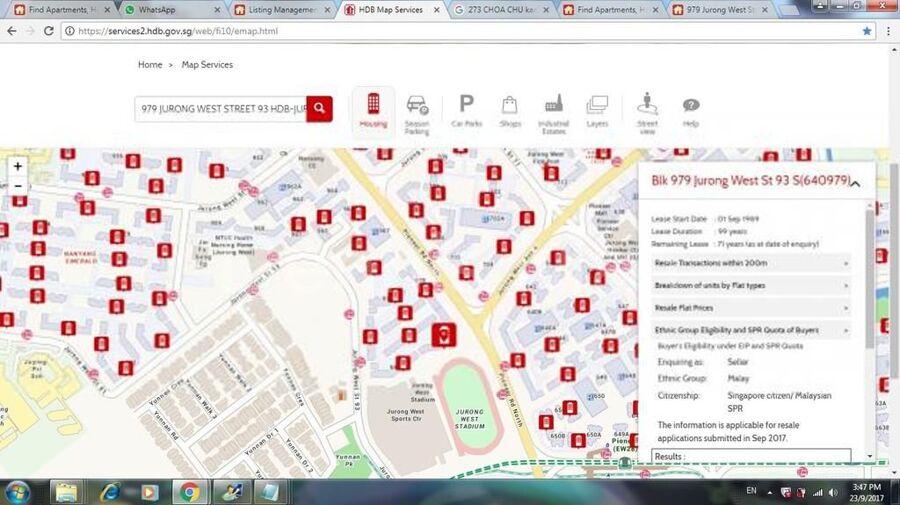Close the WhatsApp tab
Image resolution: width=900 pixels, height=505 pixels.
pyautogui.click(x=217, y=10)
